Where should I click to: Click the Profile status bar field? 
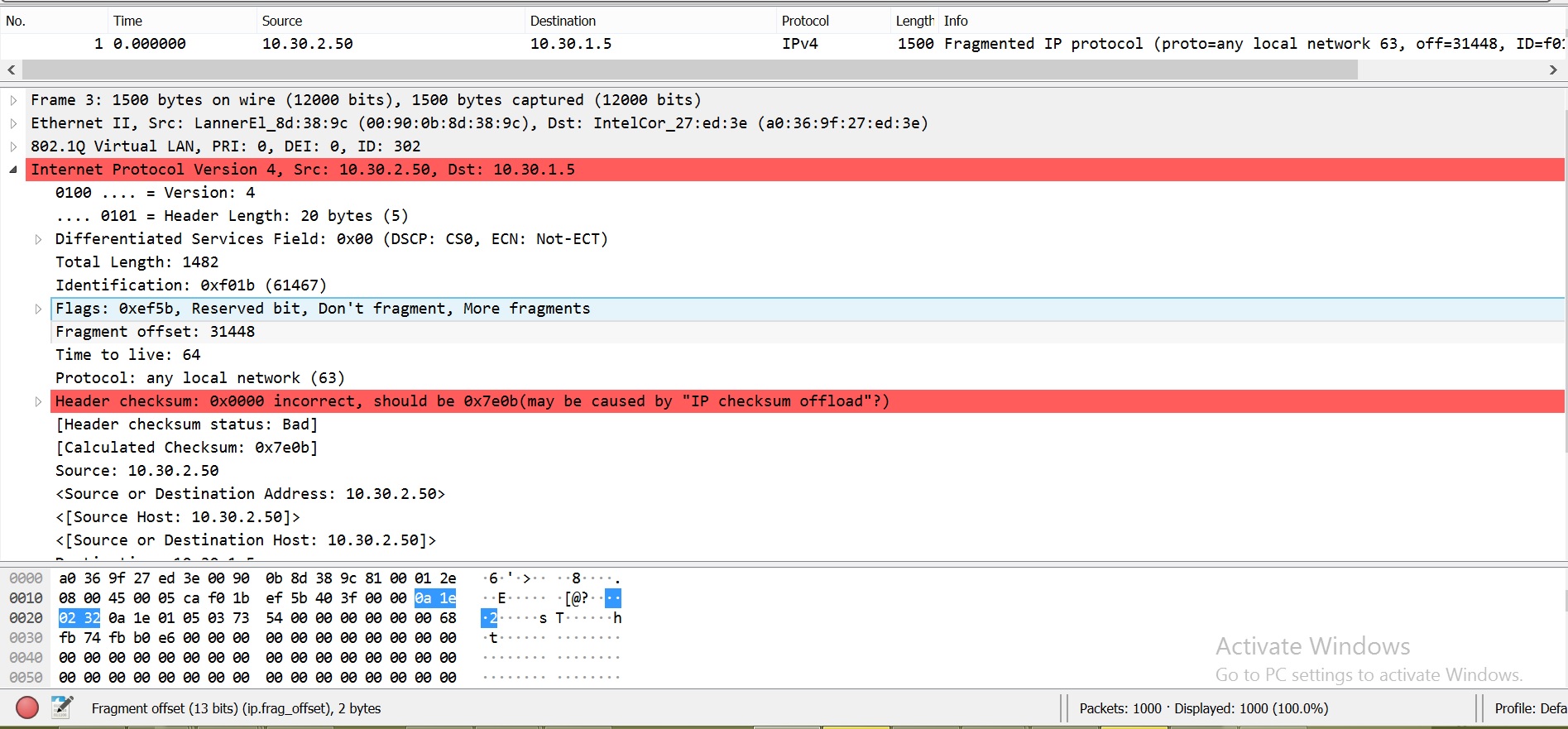[x=1530, y=708]
